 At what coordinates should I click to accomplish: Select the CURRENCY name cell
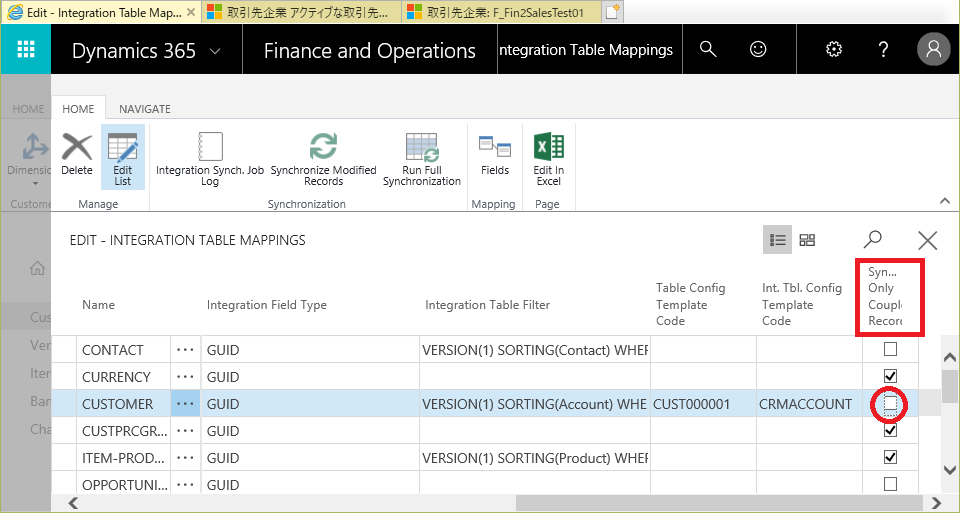tap(124, 376)
